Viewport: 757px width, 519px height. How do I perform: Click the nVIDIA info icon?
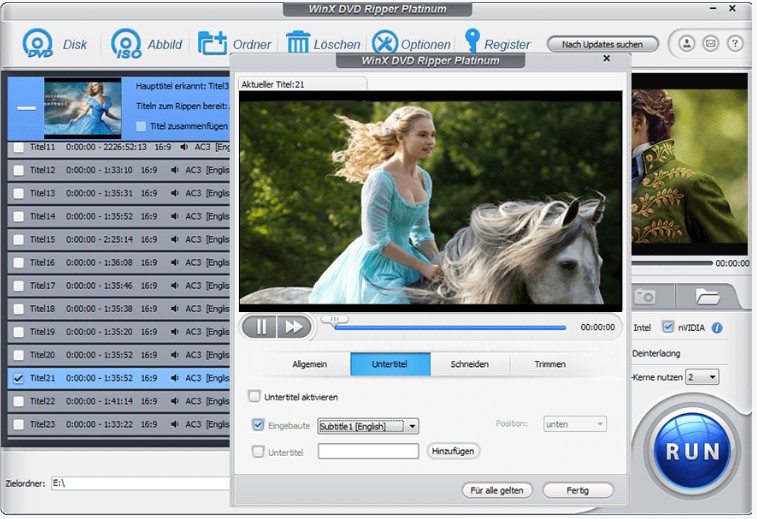coord(717,328)
